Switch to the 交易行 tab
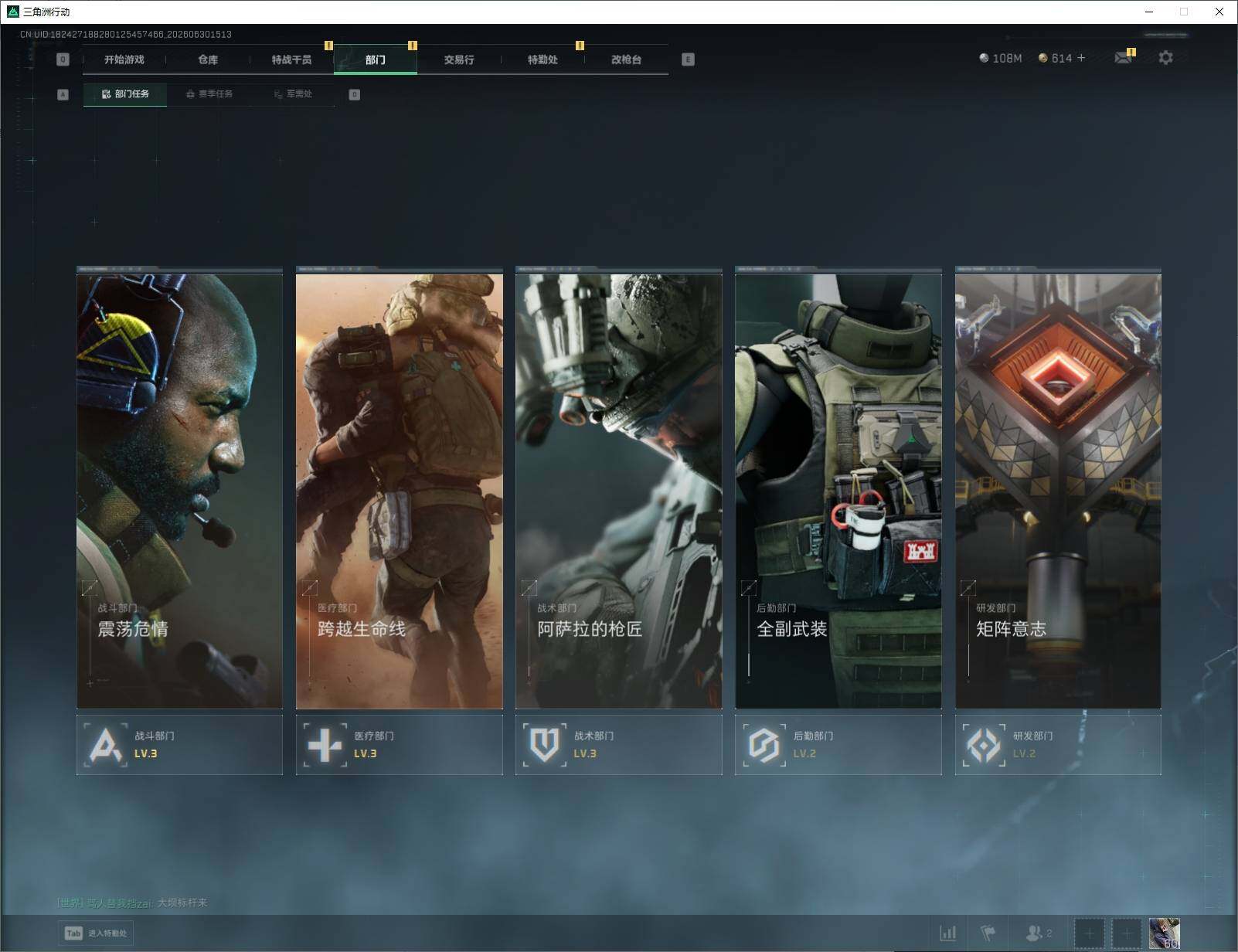 pos(459,59)
